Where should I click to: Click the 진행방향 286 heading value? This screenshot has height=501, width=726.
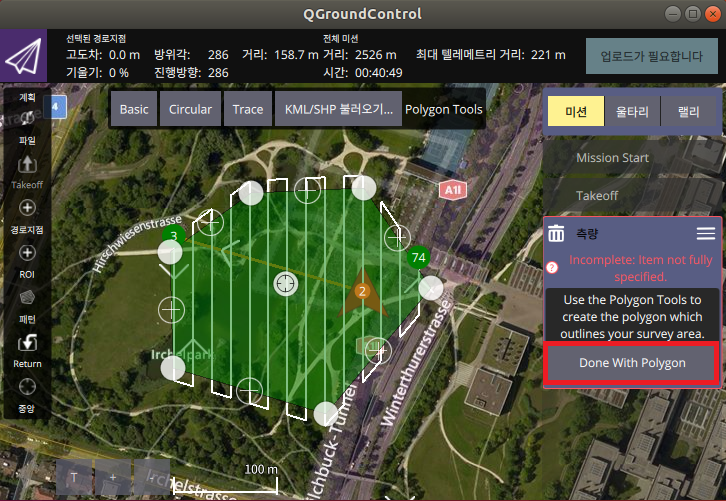coord(218,73)
